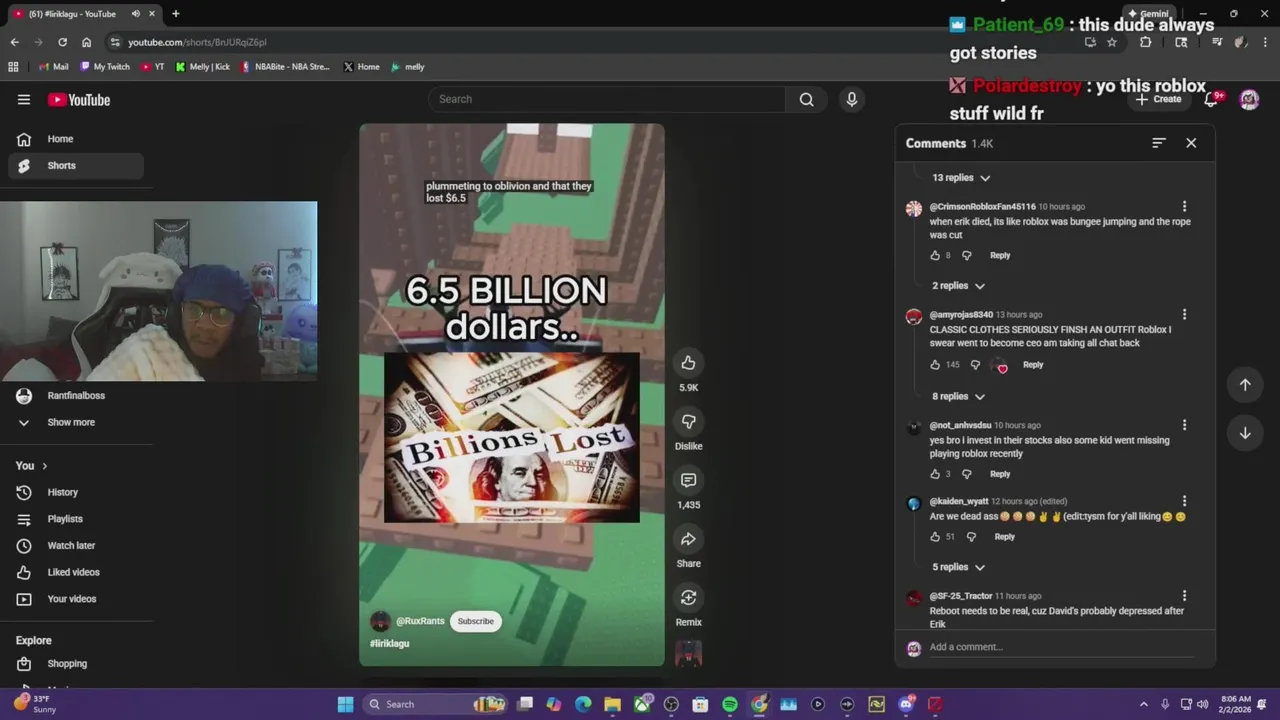Go to previous Short with up arrow
This screenshot has width=1280, height=720.
[1245, 385]
